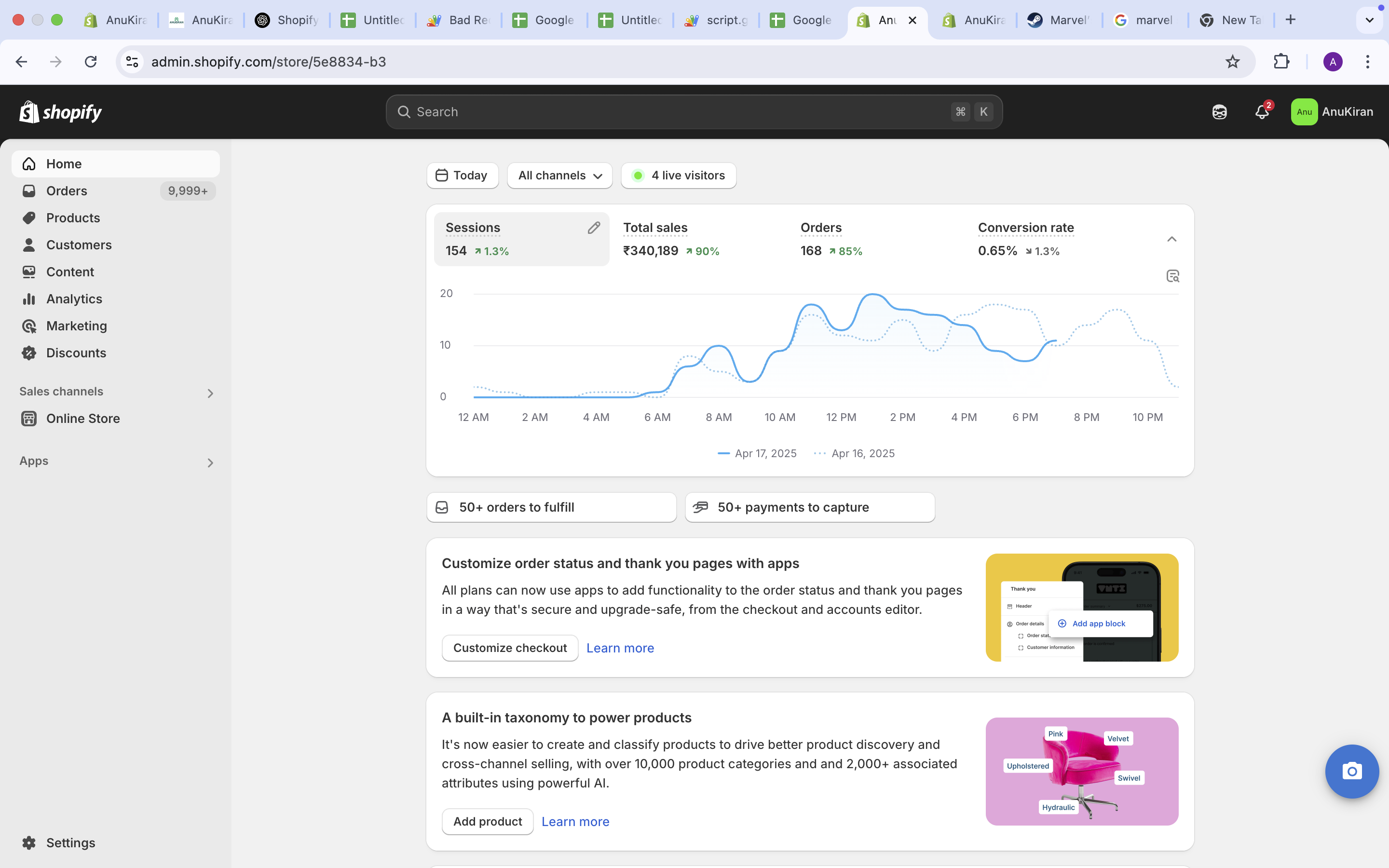Open the All channels dropdown

point(558,175)
